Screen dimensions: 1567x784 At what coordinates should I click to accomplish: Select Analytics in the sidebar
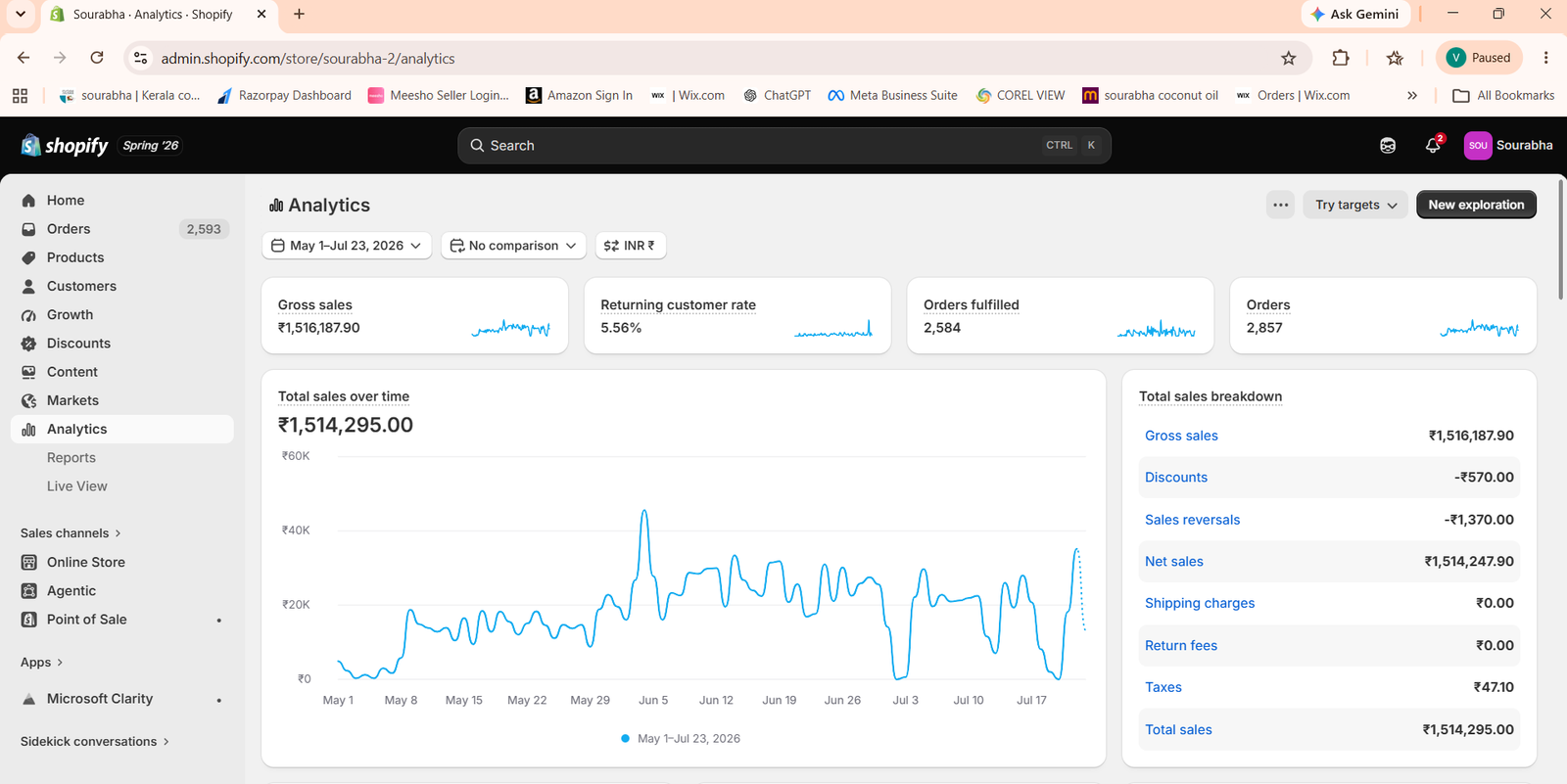pos(122,429)
